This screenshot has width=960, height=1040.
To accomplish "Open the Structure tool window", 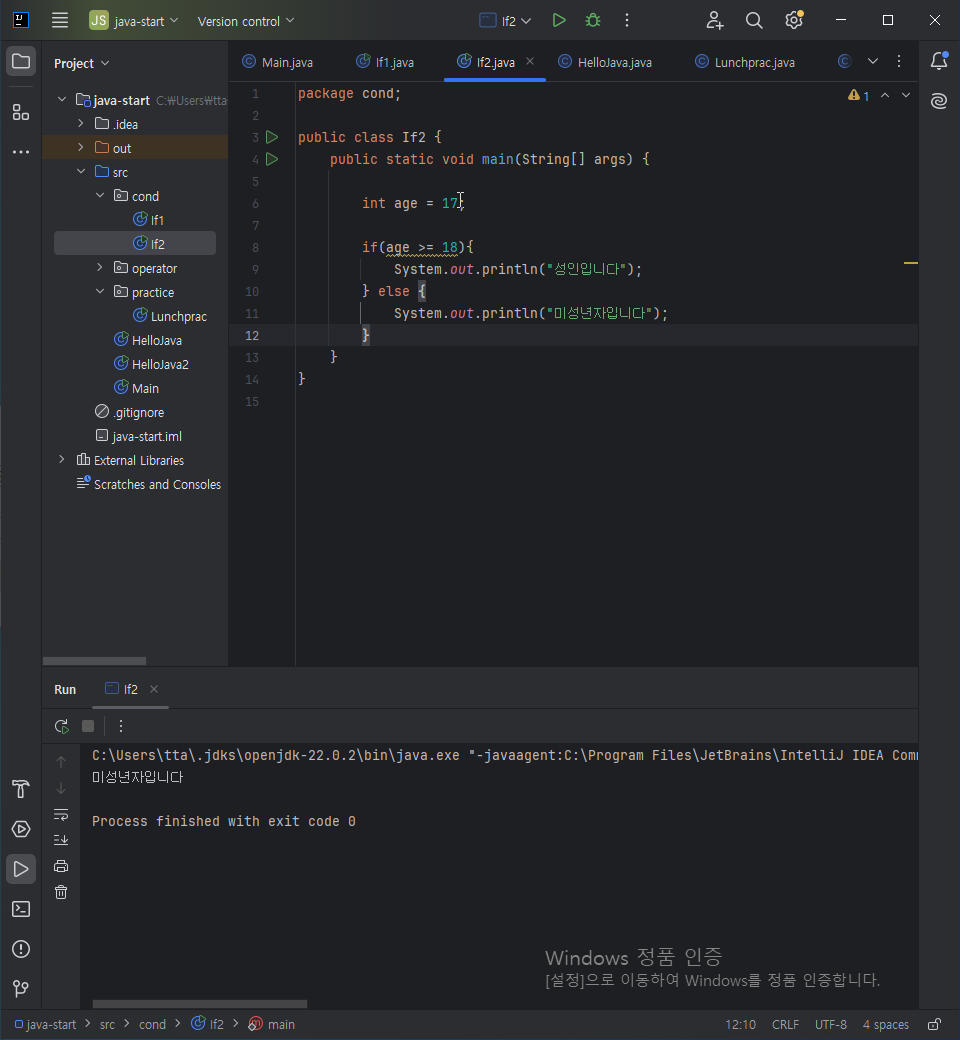I will (x=21, y=112).
